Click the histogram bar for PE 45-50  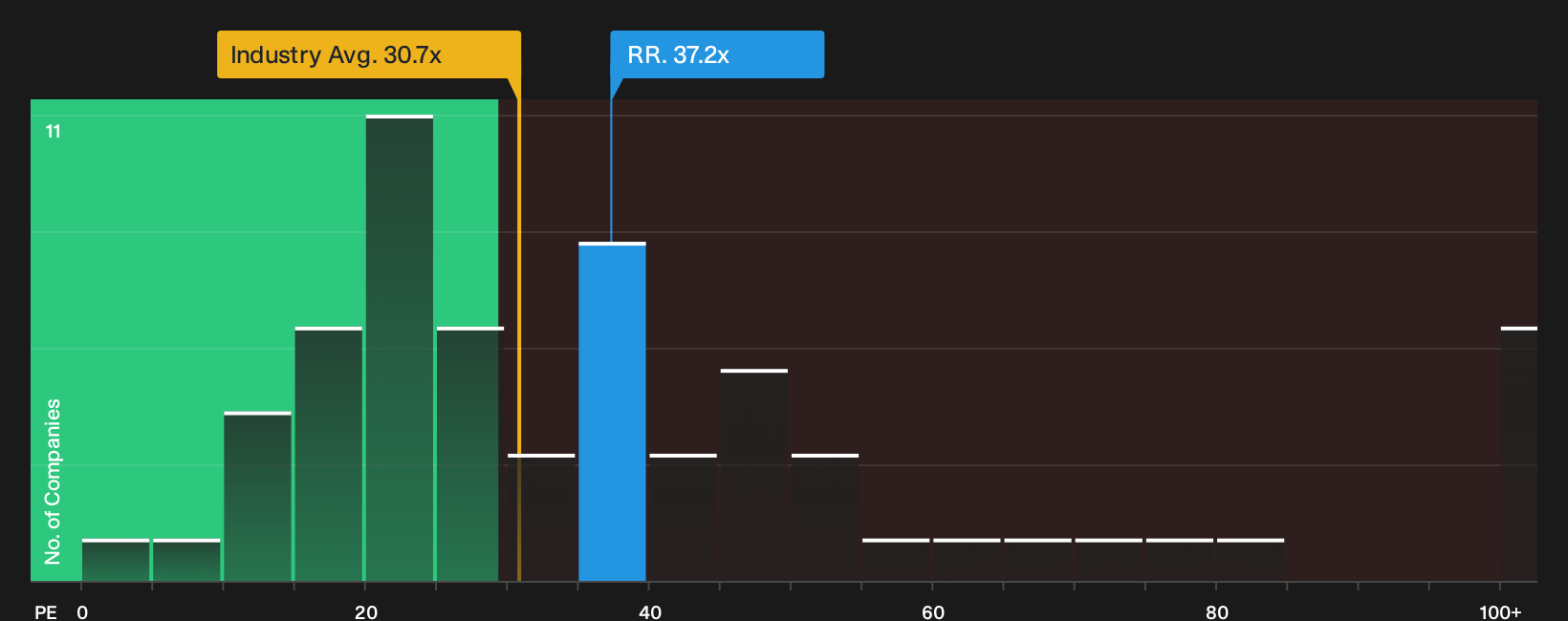pyautogui.click(x=754, y=475)
